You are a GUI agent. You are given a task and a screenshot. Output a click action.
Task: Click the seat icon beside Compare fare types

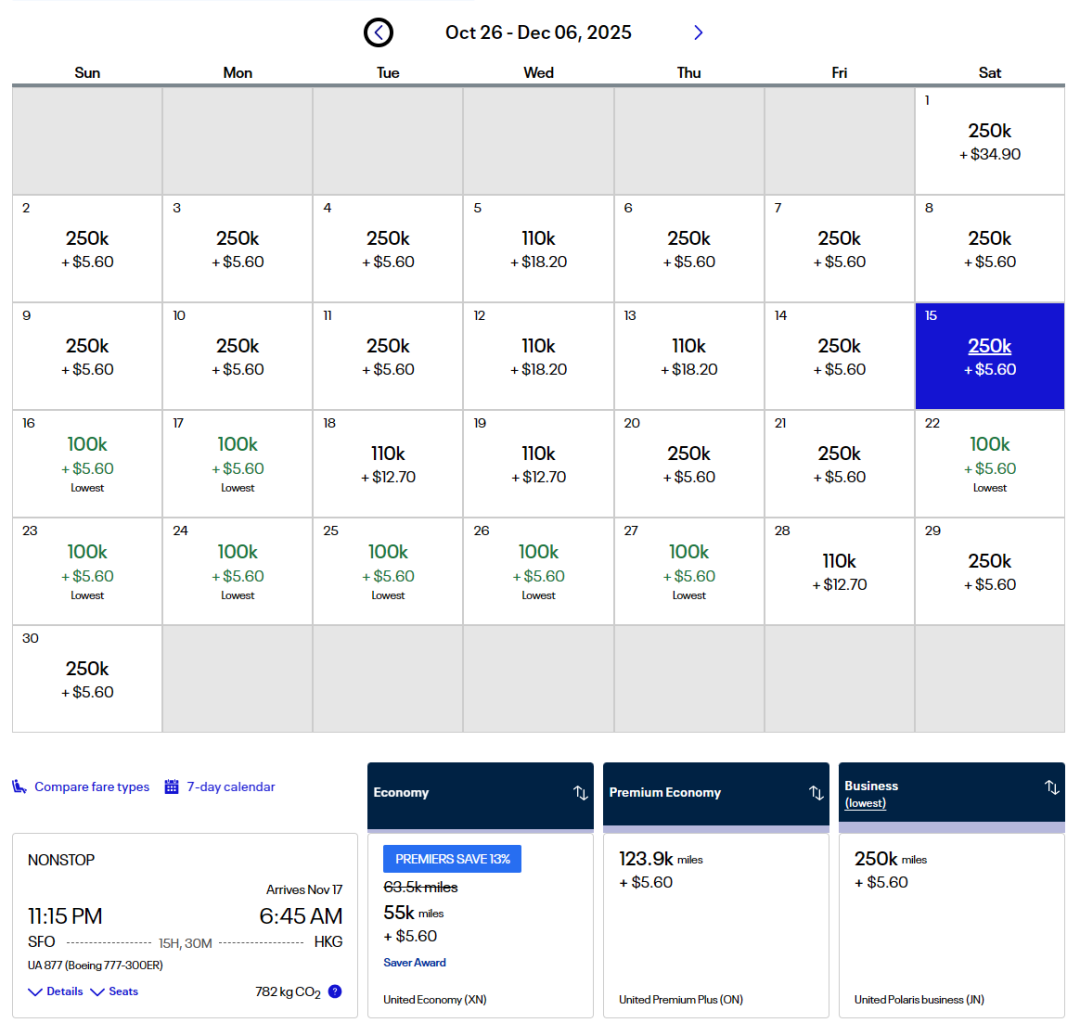(19, 787)
